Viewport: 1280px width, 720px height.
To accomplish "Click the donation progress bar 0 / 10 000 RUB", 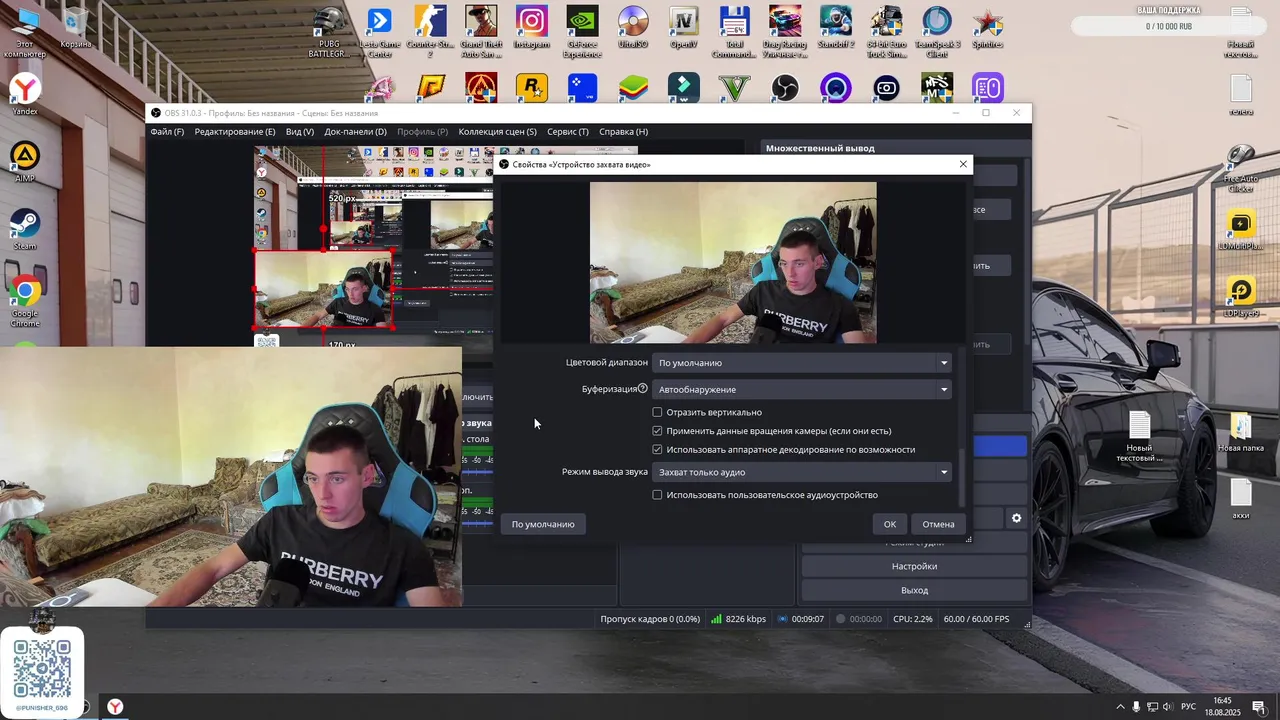I will [1168, 26].
